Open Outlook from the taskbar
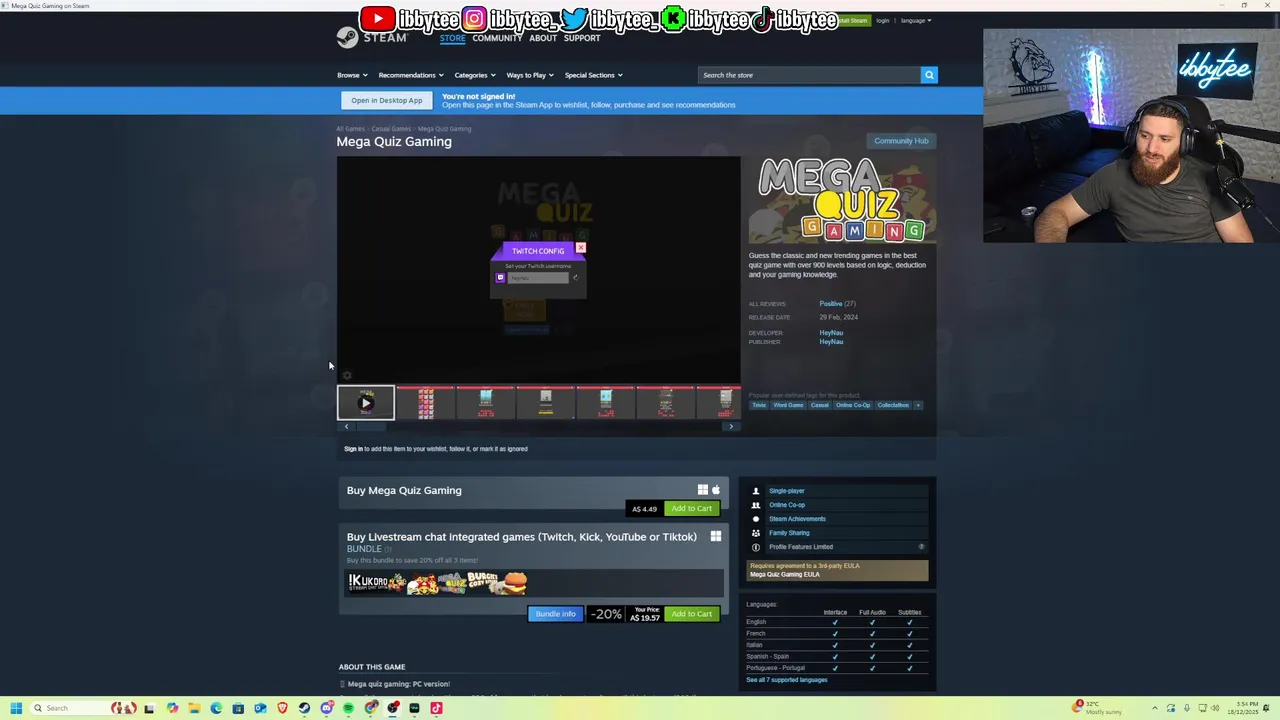 (x=260, y=708)
